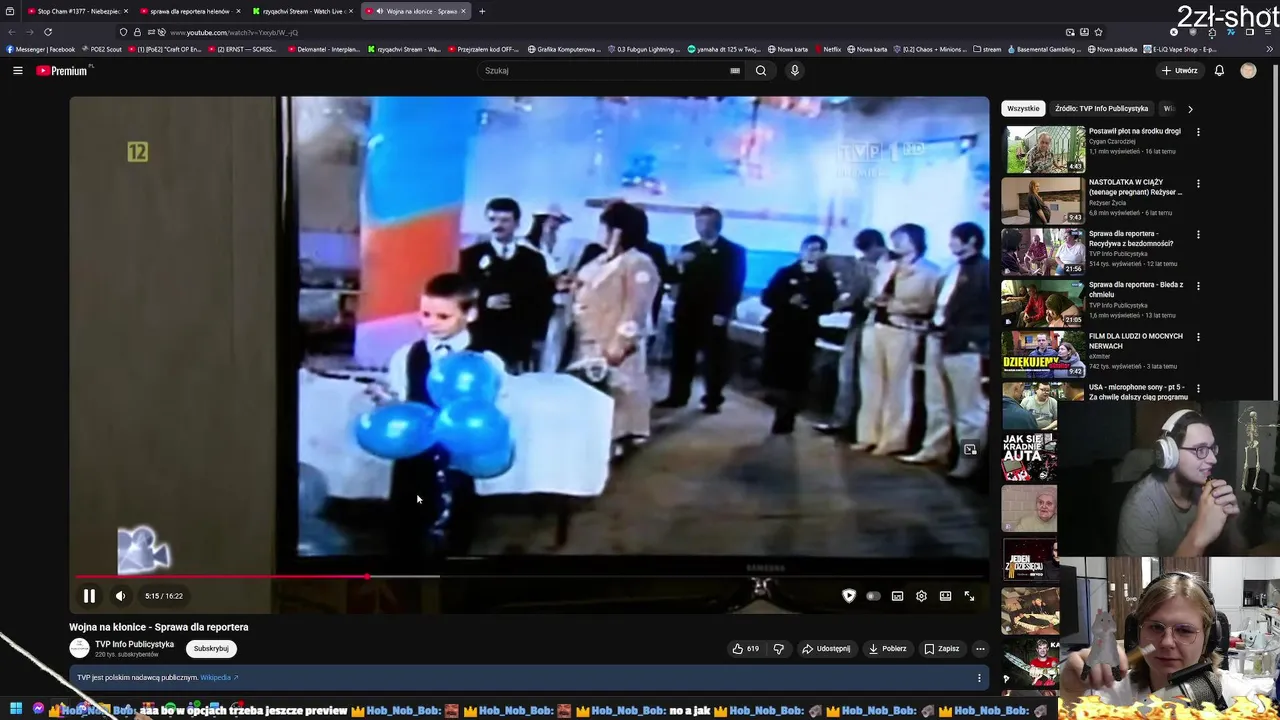Switch to 'Stop Cham #1377' browser tab

[x=78, y=11]
